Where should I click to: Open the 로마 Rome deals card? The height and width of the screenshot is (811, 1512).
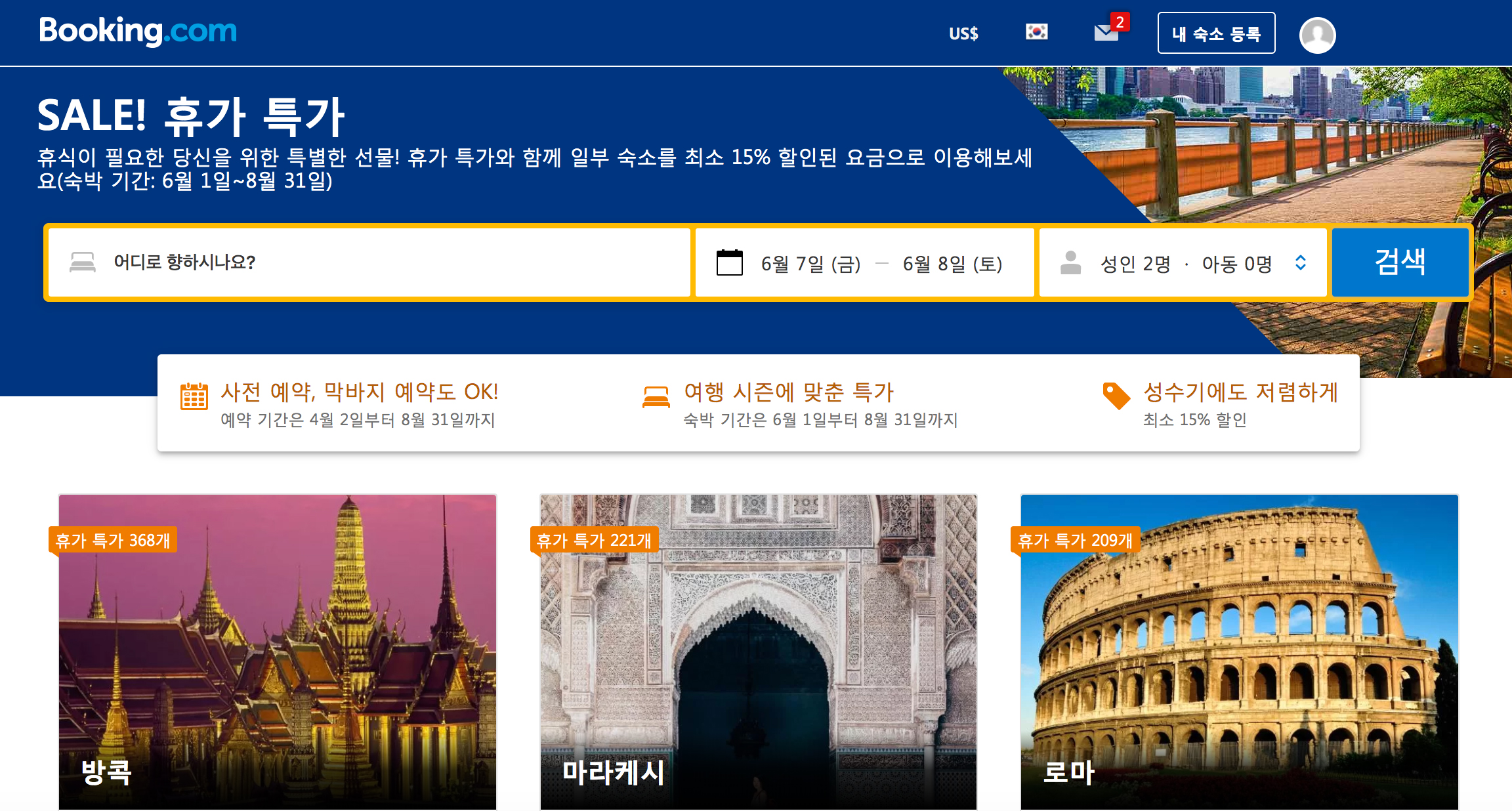[x=1239, y=652]
